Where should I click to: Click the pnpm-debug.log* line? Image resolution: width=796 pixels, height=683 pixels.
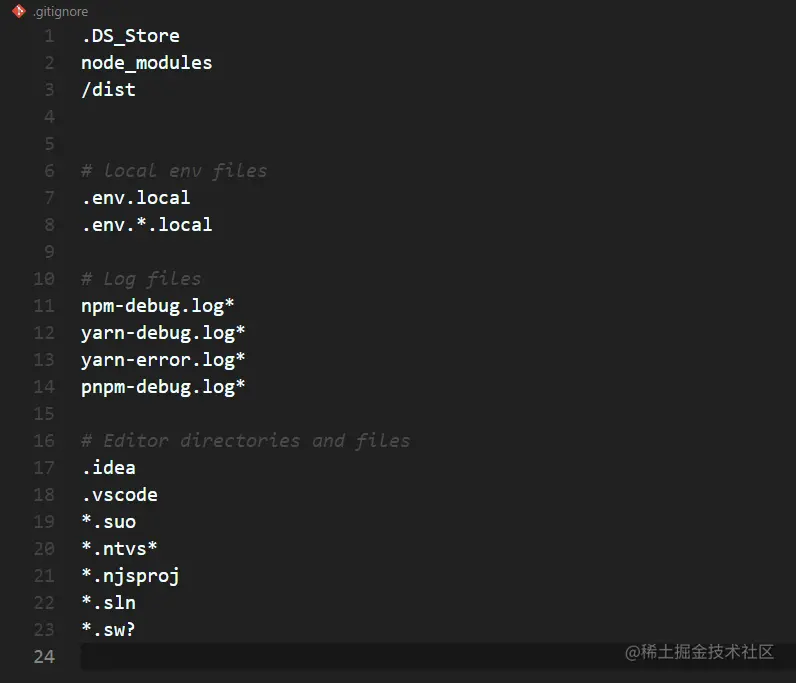point(163,387)
